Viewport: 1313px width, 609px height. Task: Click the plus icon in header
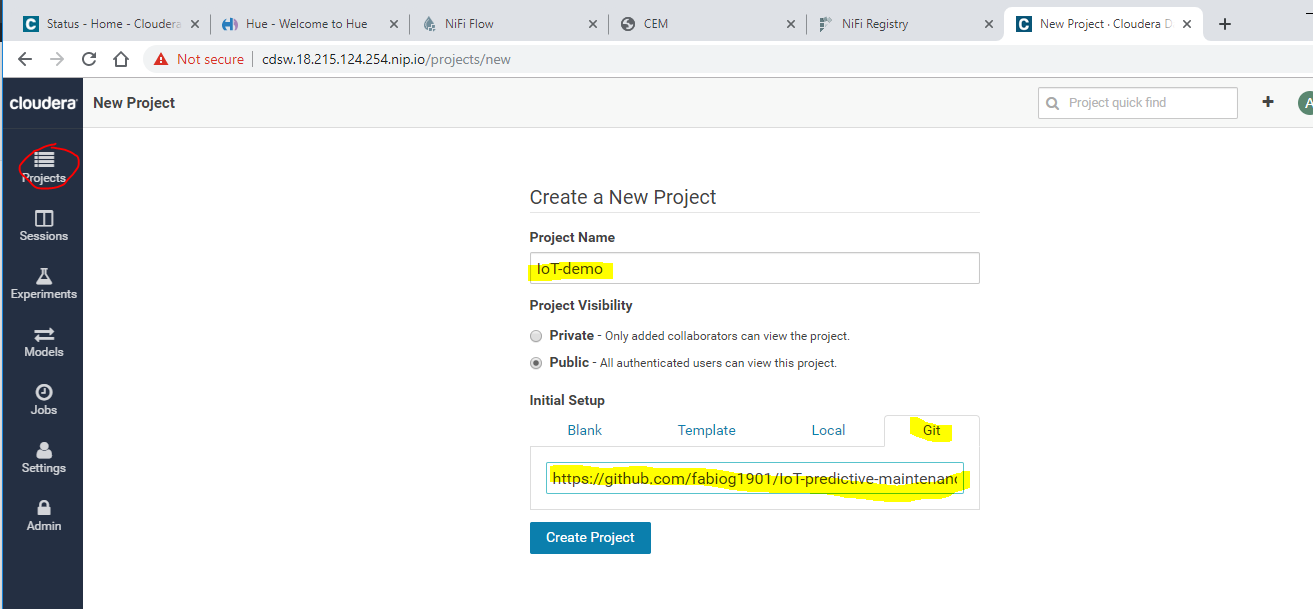coord(1268,102)
